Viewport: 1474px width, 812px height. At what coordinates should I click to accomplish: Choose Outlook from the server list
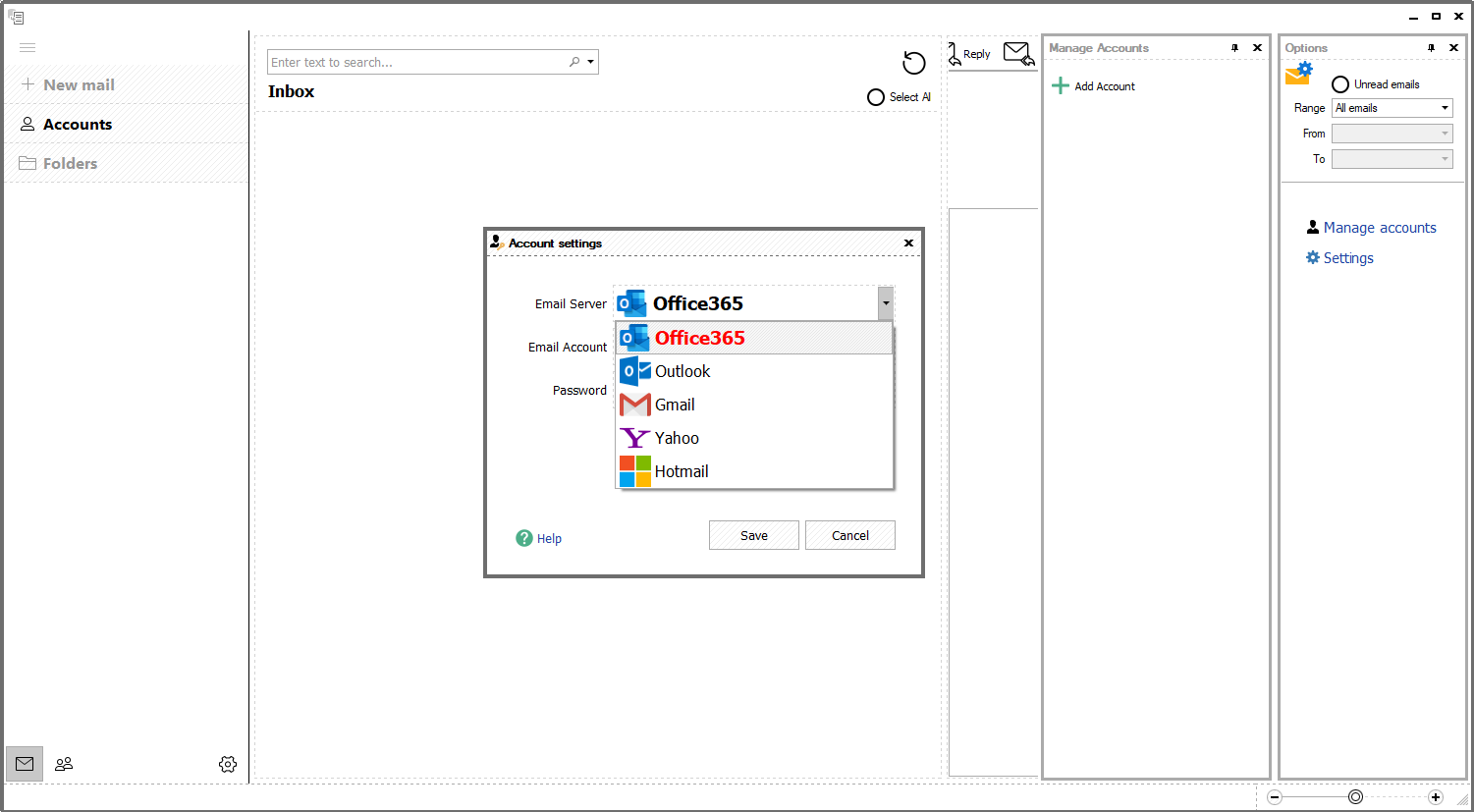754,371
